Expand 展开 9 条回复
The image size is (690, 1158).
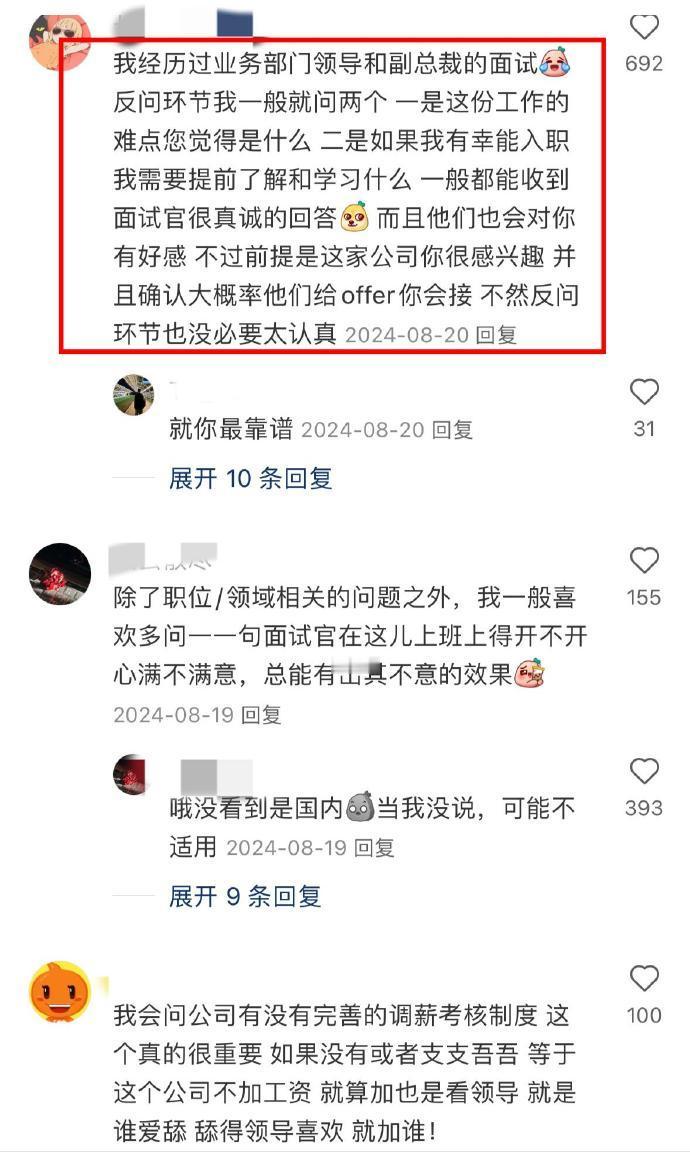(x=245, y=897)
